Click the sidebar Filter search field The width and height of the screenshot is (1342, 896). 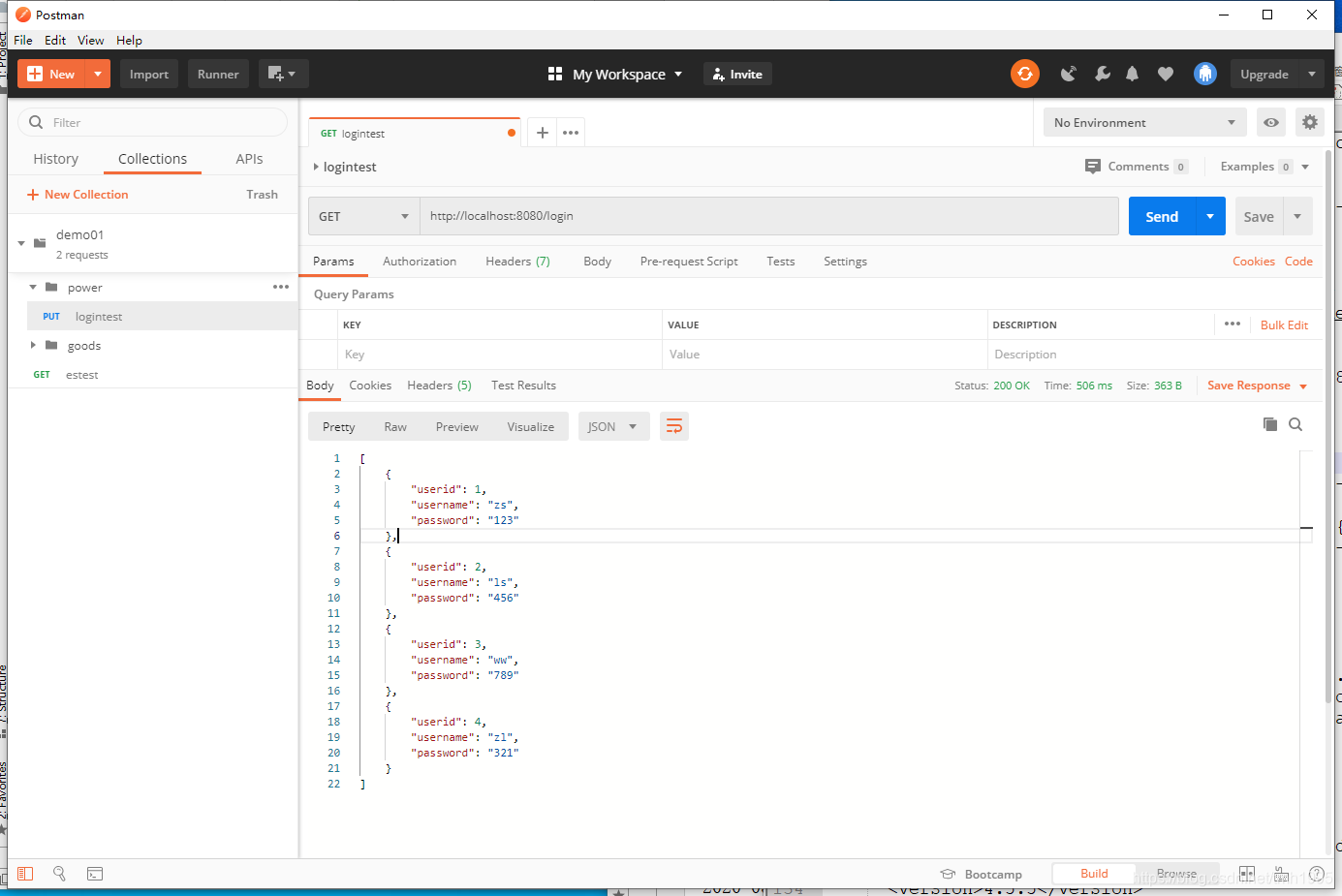153,122
